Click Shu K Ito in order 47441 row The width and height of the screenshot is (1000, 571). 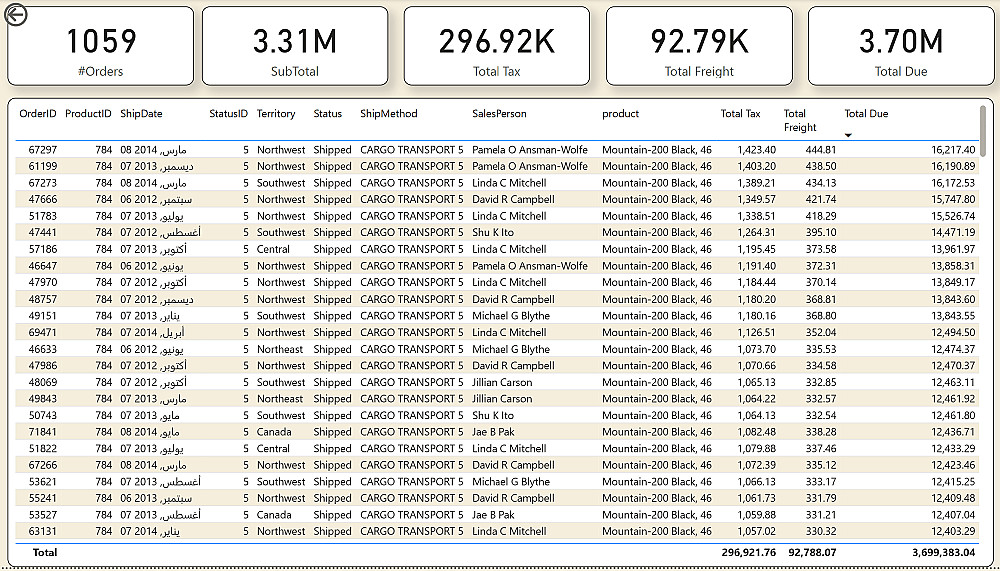point(492,233)
